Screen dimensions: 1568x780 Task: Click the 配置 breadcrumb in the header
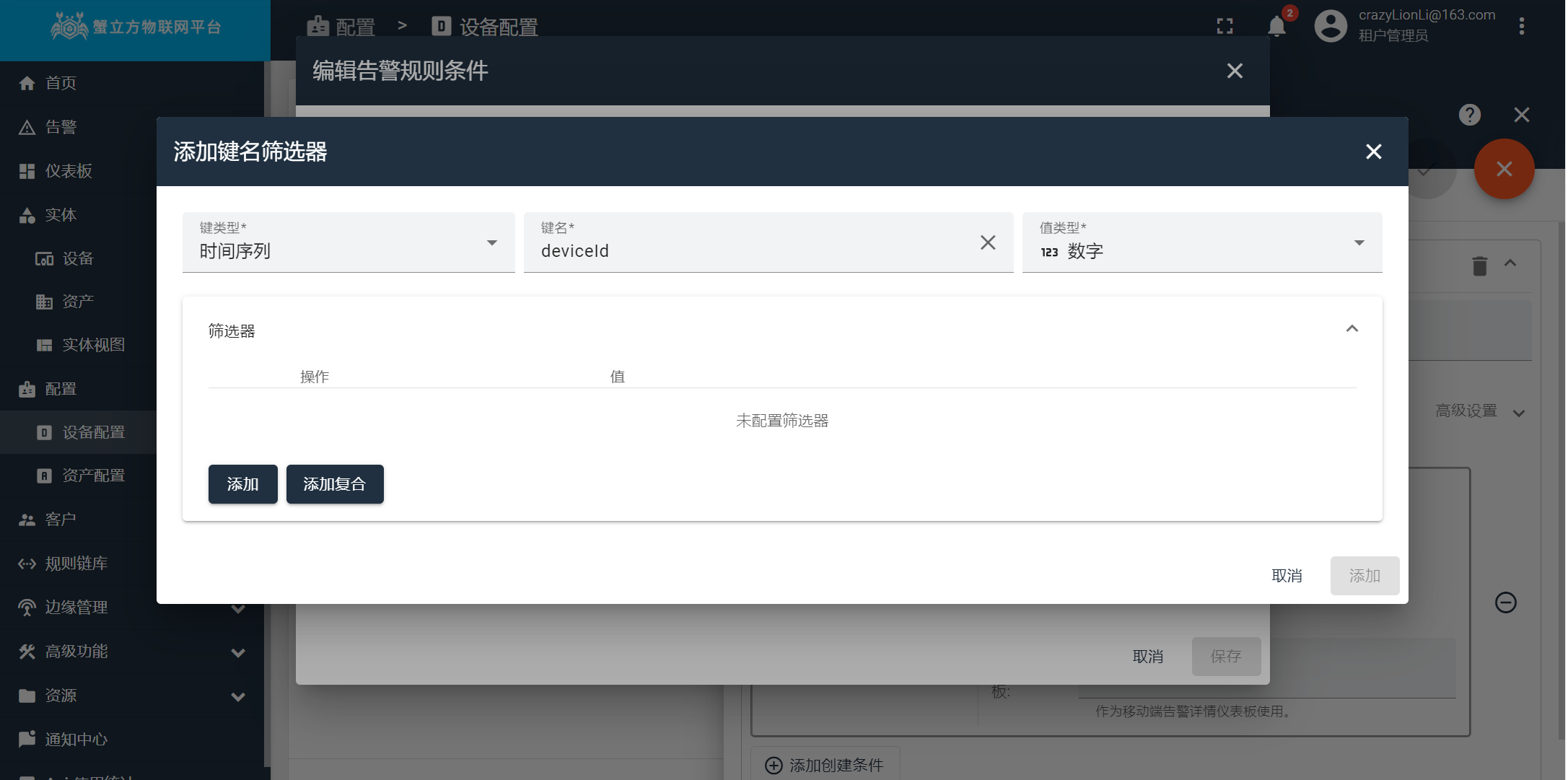point(341,27)
